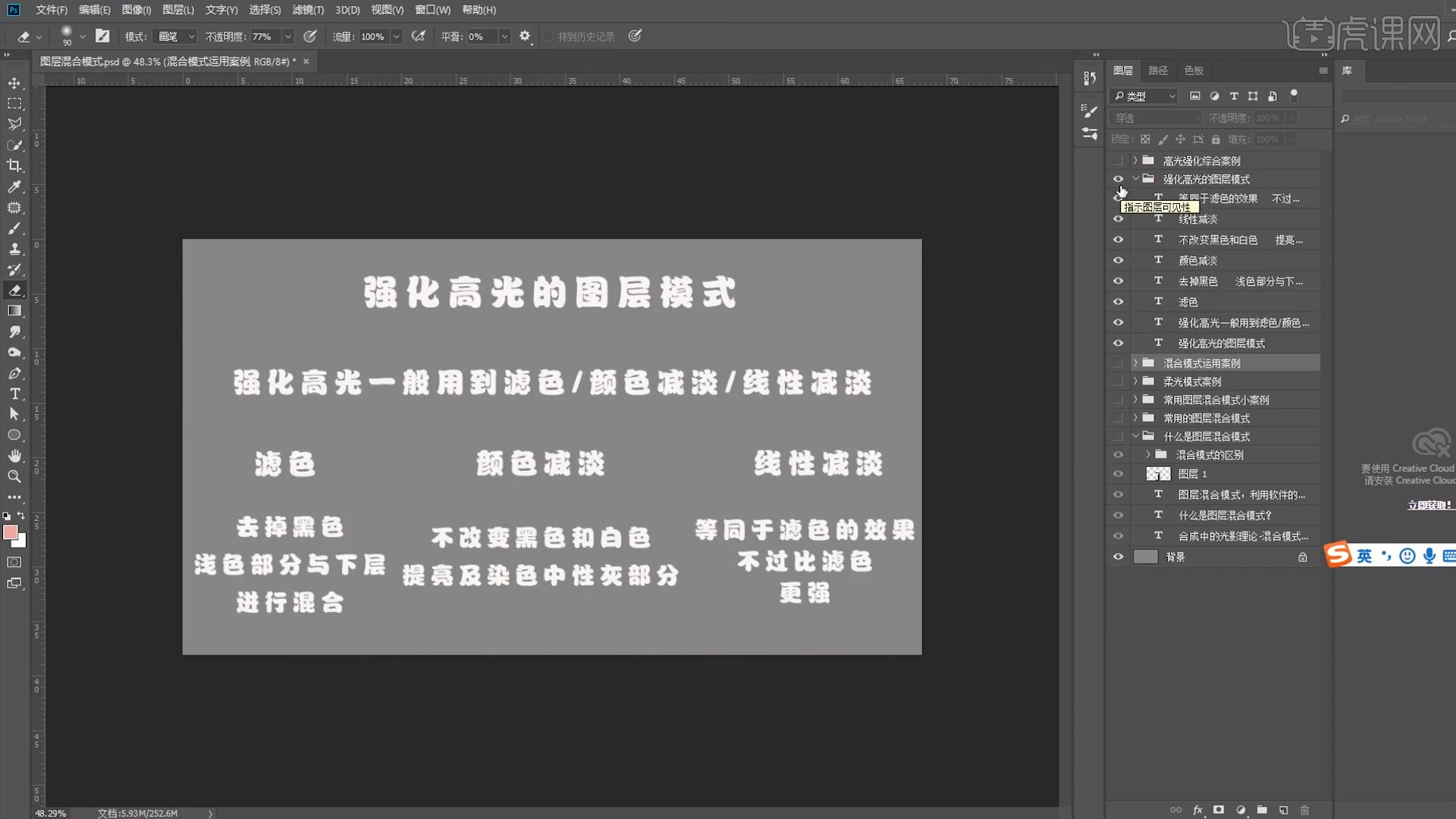Select the Hand tool
The width and height of the screenshot is (1456, 819).
(14, 456)
